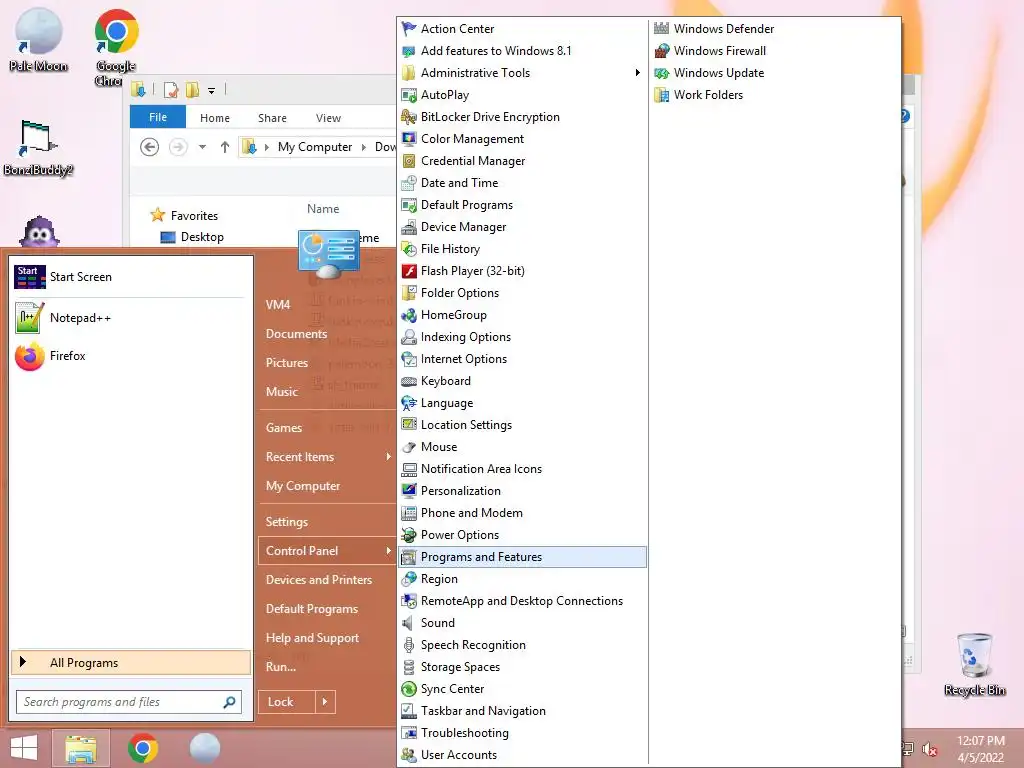Open the Mouse icon entry
1024x768 pixels.
(x=409, y=447)
